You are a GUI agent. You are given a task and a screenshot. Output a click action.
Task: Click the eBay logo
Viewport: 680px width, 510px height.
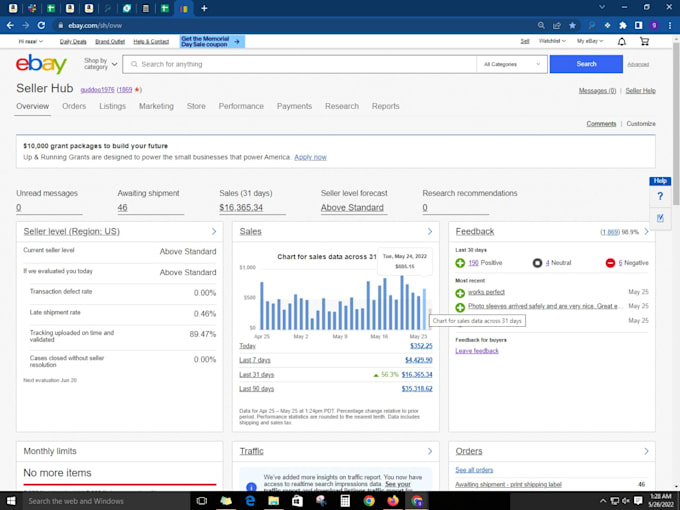[x=41, y=64]
